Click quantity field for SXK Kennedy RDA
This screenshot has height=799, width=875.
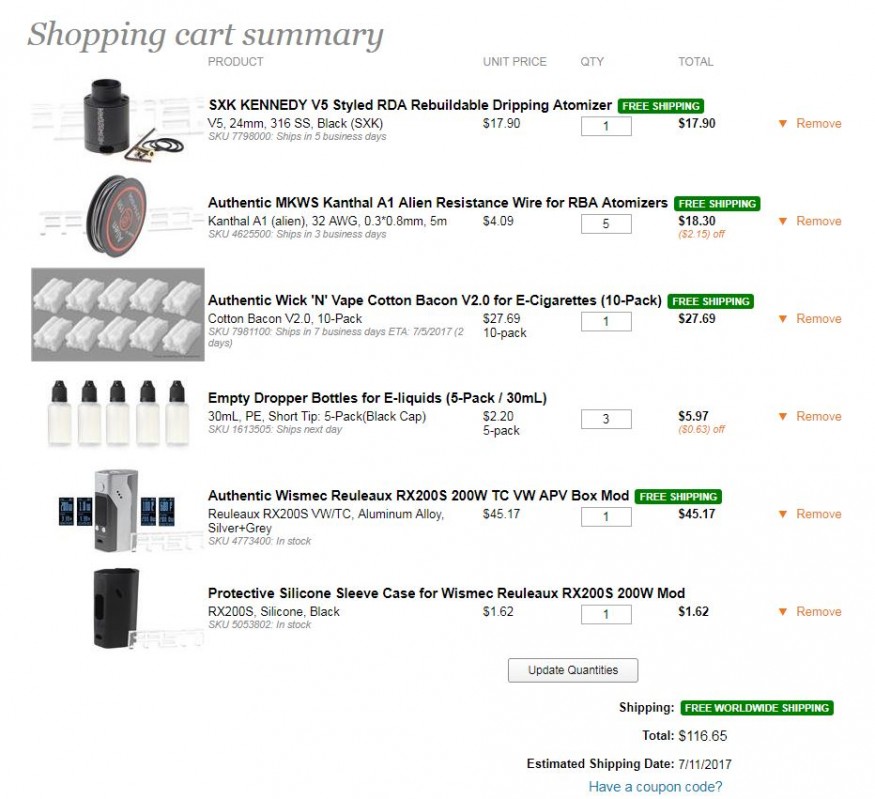coord(606,126)
